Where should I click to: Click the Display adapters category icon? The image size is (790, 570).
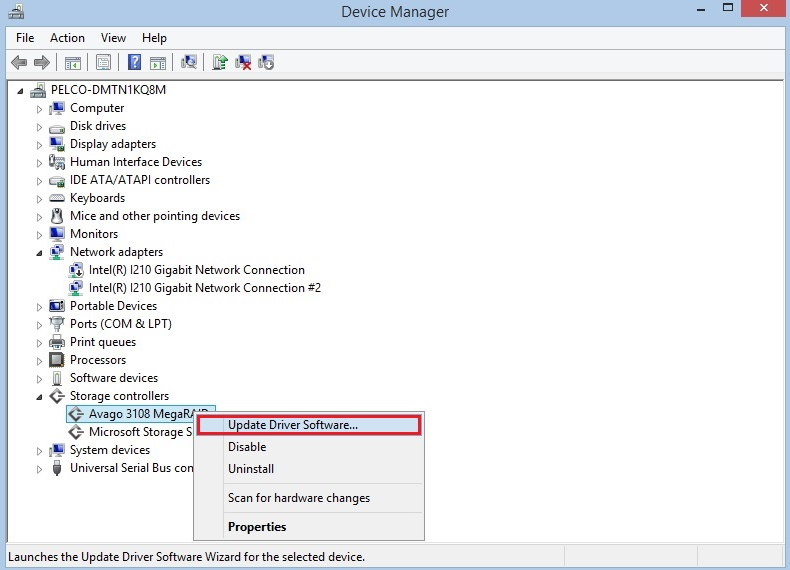pos(57,144)
